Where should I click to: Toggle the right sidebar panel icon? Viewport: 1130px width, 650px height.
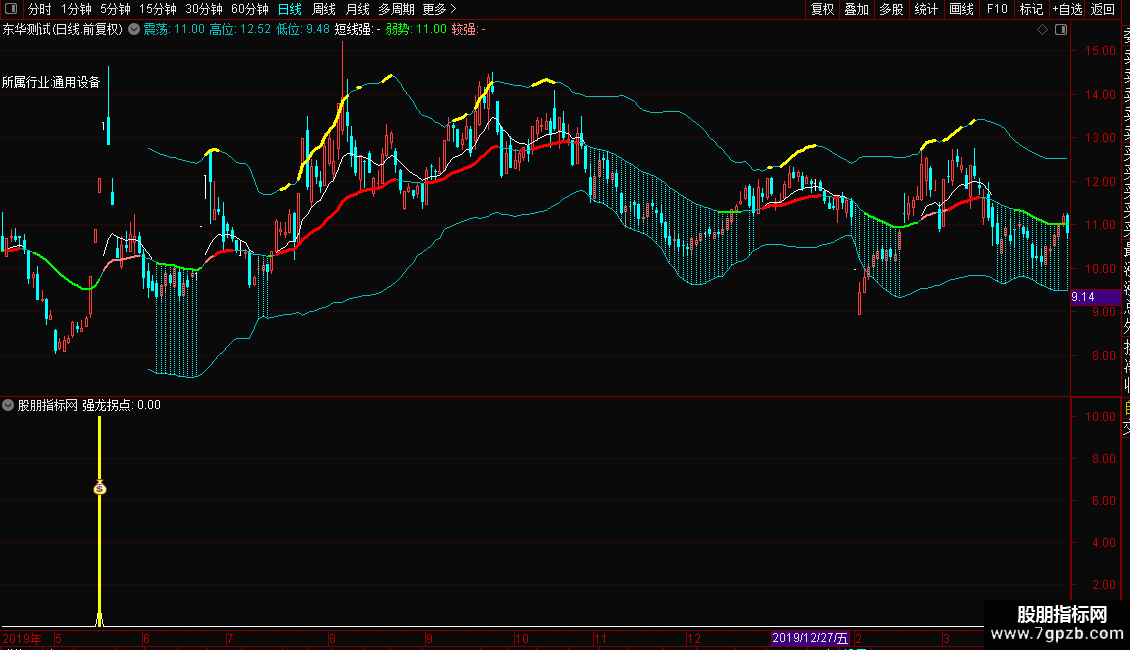pos(1061,30)
